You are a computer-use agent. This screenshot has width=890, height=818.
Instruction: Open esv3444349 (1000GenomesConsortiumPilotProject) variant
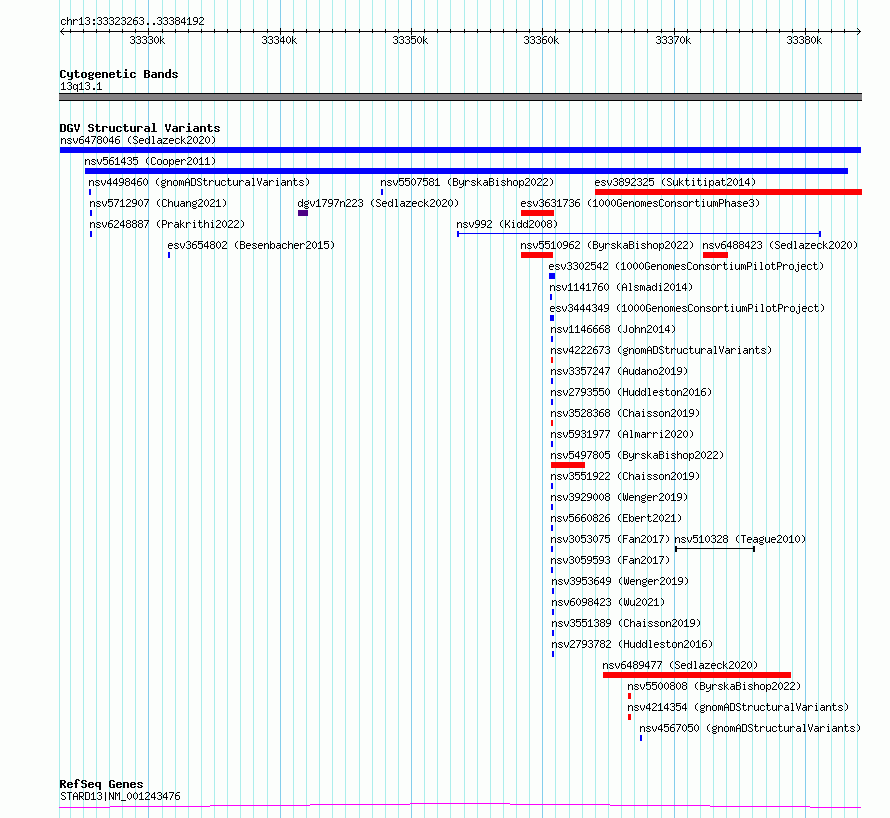tap(687, 308)
